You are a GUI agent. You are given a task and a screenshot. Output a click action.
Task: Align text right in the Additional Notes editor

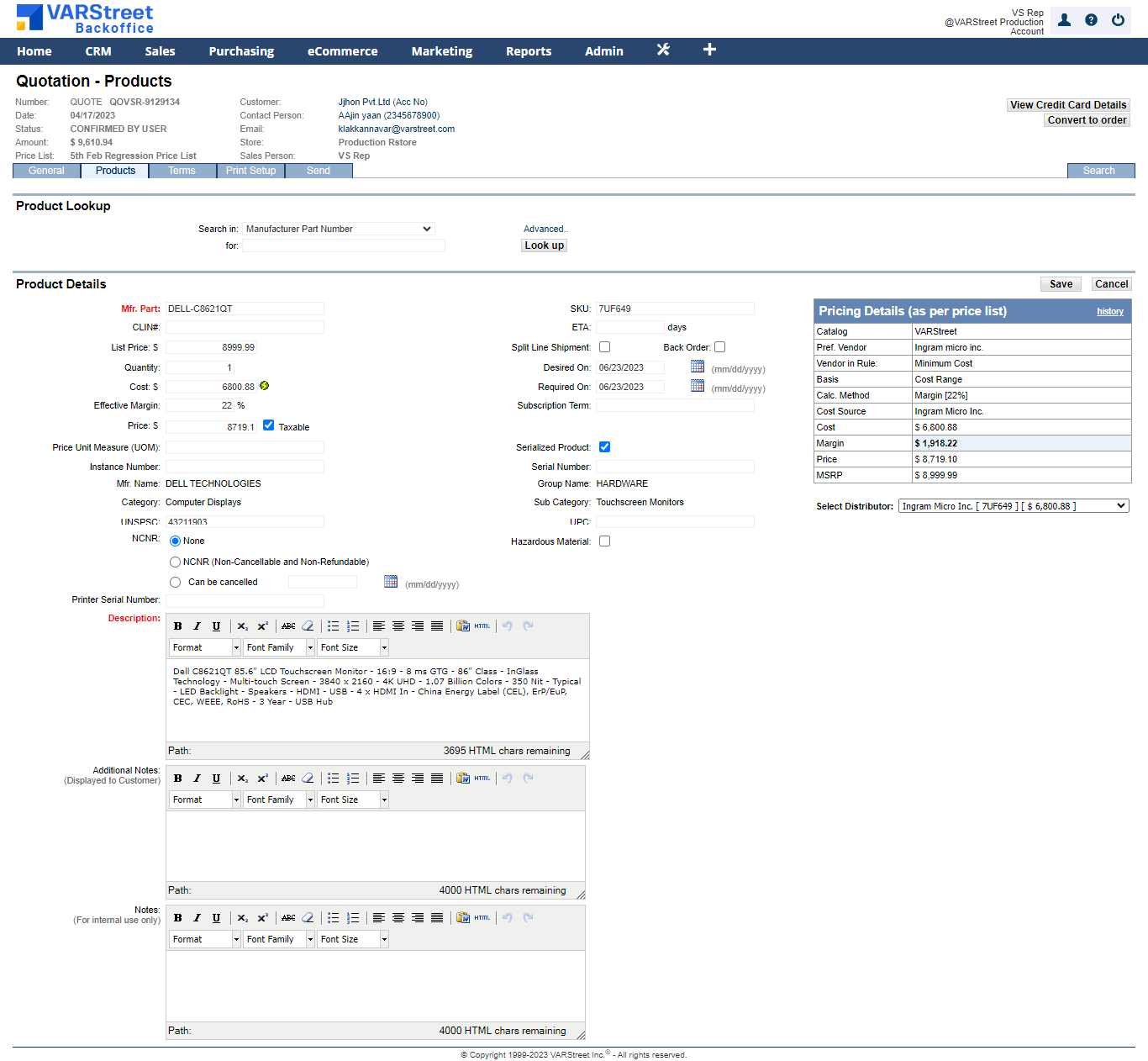418,779
